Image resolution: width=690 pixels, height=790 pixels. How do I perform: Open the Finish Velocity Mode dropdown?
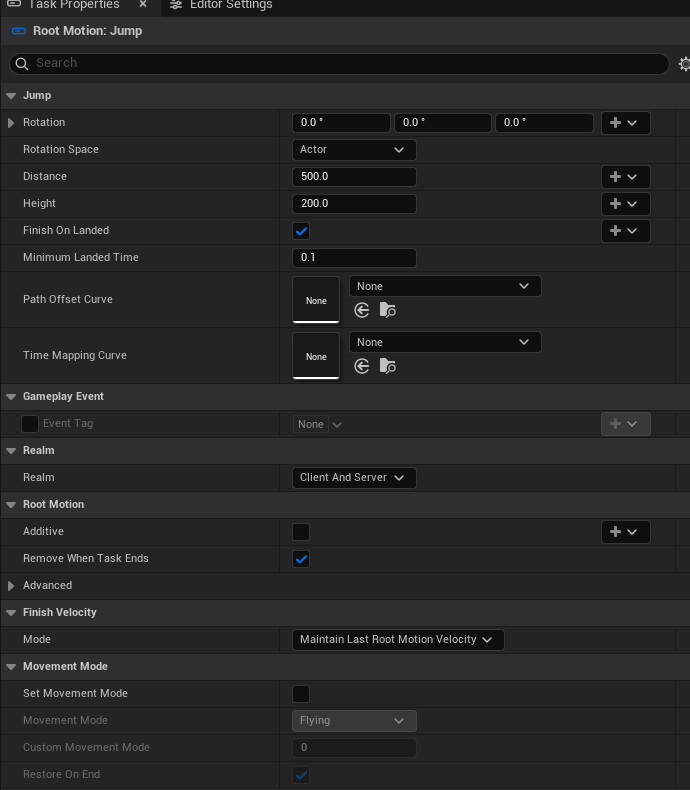[398, 640]
